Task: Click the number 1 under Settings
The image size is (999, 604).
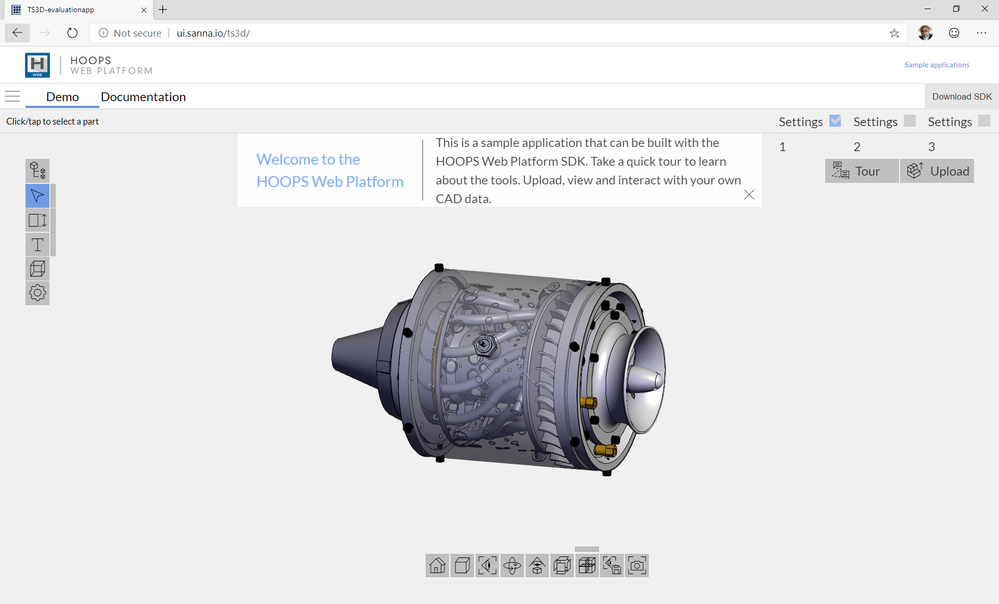Action: coord(782,147)
